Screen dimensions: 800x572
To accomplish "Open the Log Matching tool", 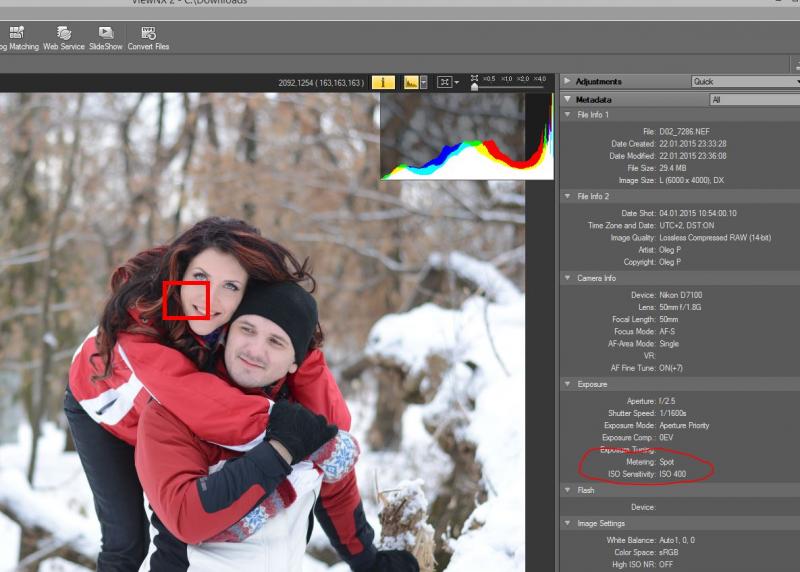I will click(18, 38).
